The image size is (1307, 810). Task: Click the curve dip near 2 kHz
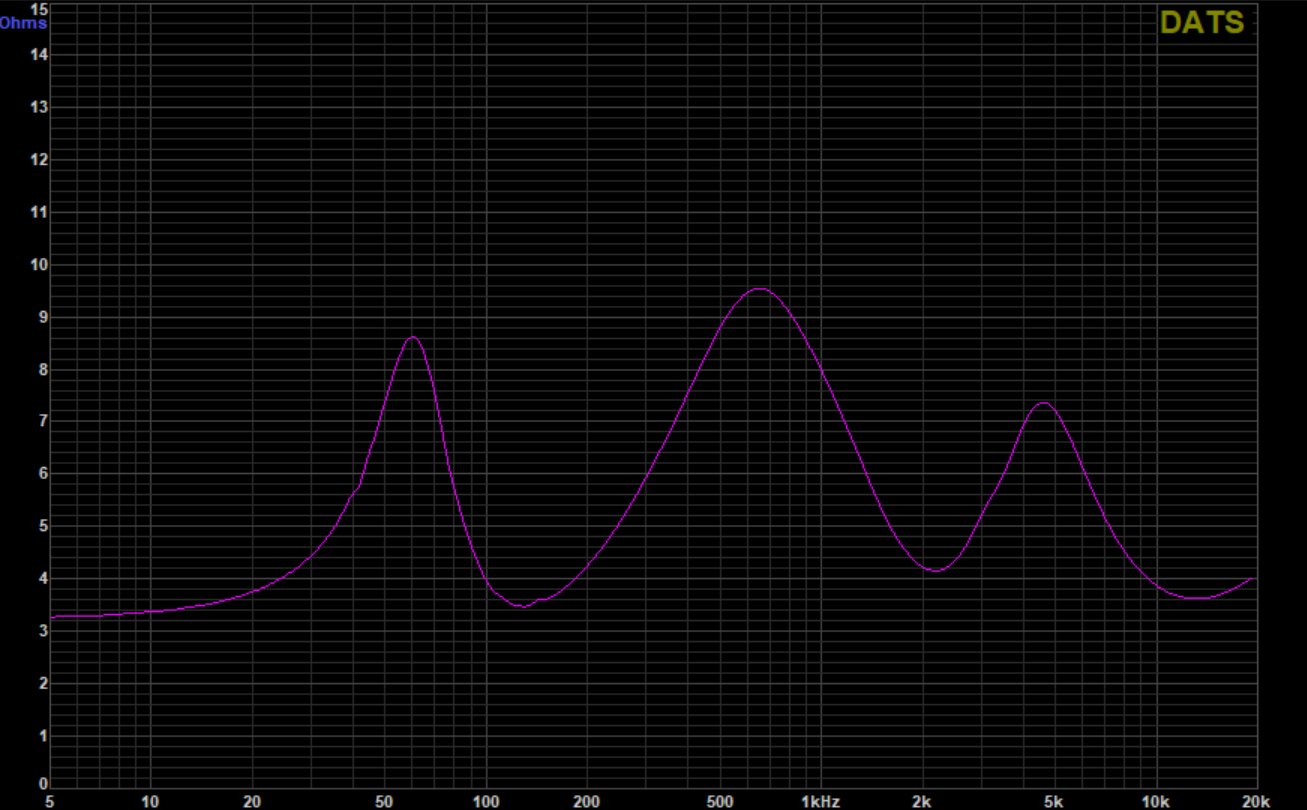pyautogui.click(x=935, y=570)
